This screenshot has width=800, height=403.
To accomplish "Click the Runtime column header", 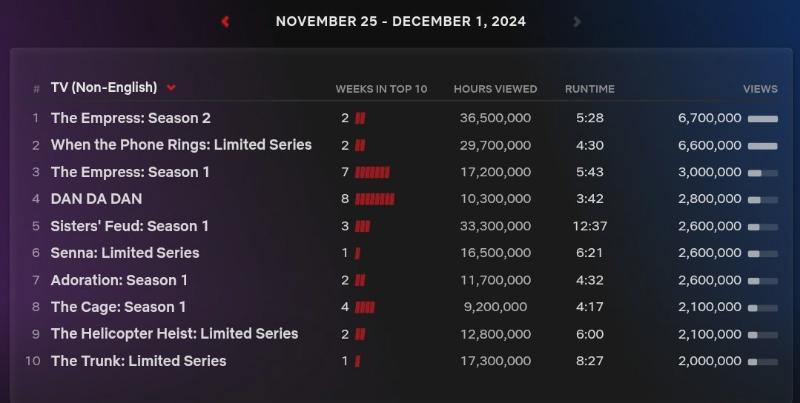I will pos(590,89).
